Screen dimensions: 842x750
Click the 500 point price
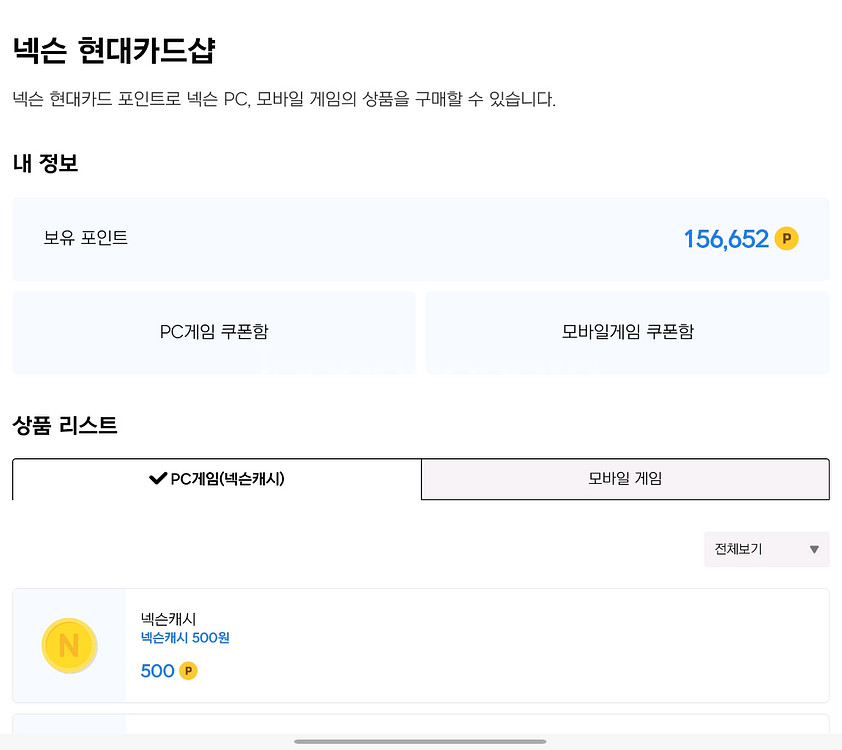click(157, 671)
